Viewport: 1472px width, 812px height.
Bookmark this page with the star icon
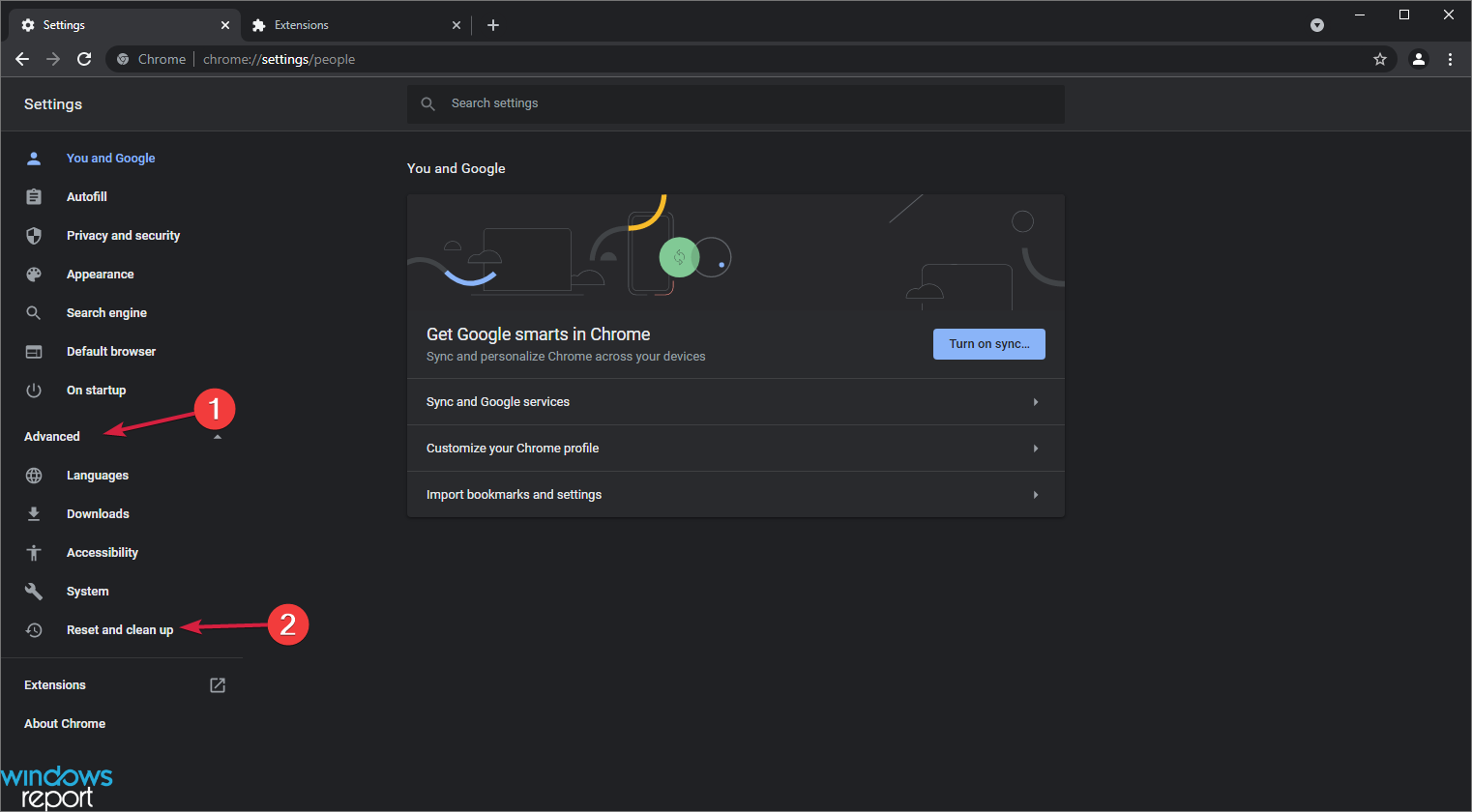point(1380,59)
